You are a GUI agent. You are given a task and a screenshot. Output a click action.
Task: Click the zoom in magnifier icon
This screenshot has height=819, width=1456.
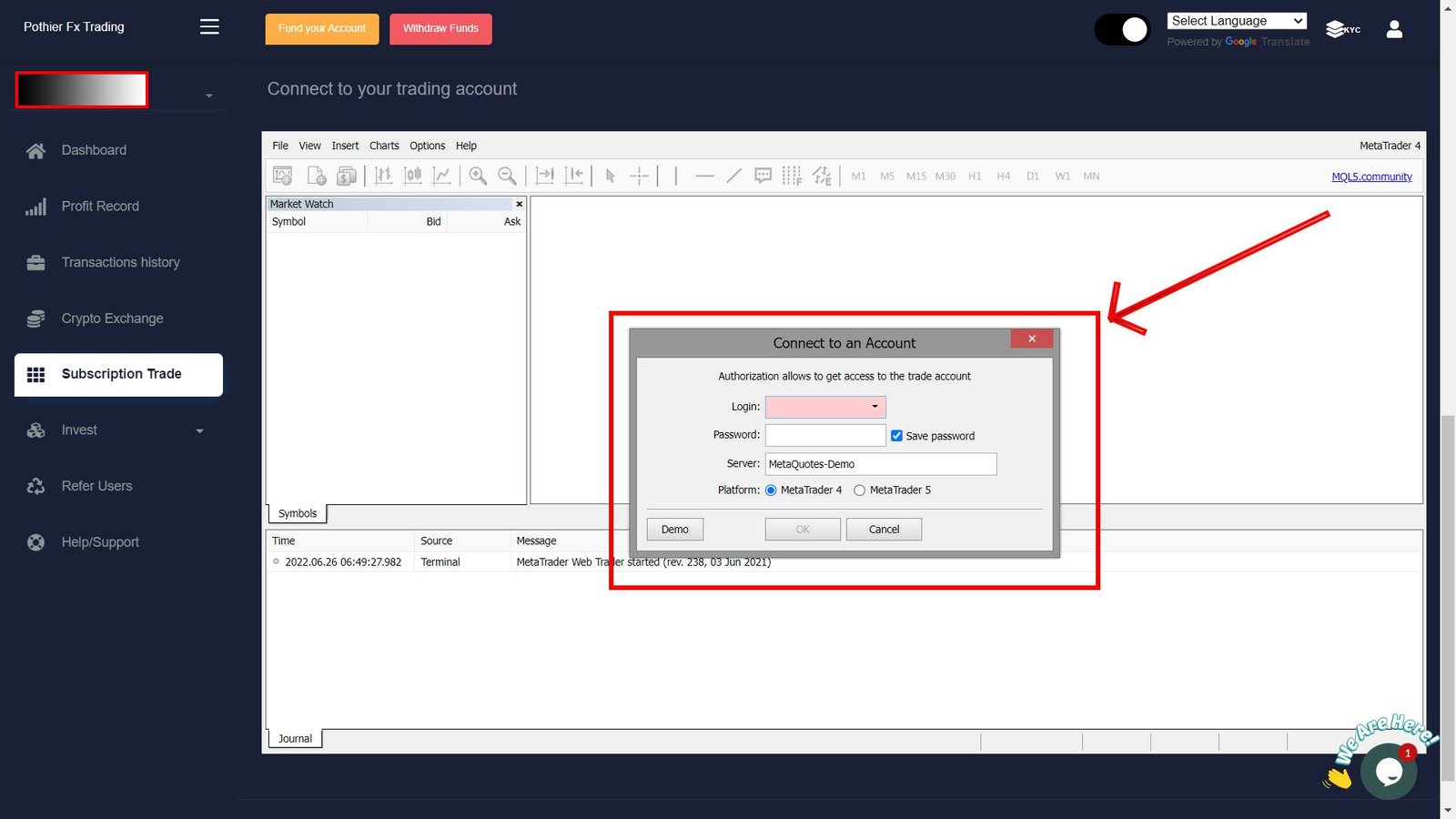pyautogui.click(x=478, y=177)
